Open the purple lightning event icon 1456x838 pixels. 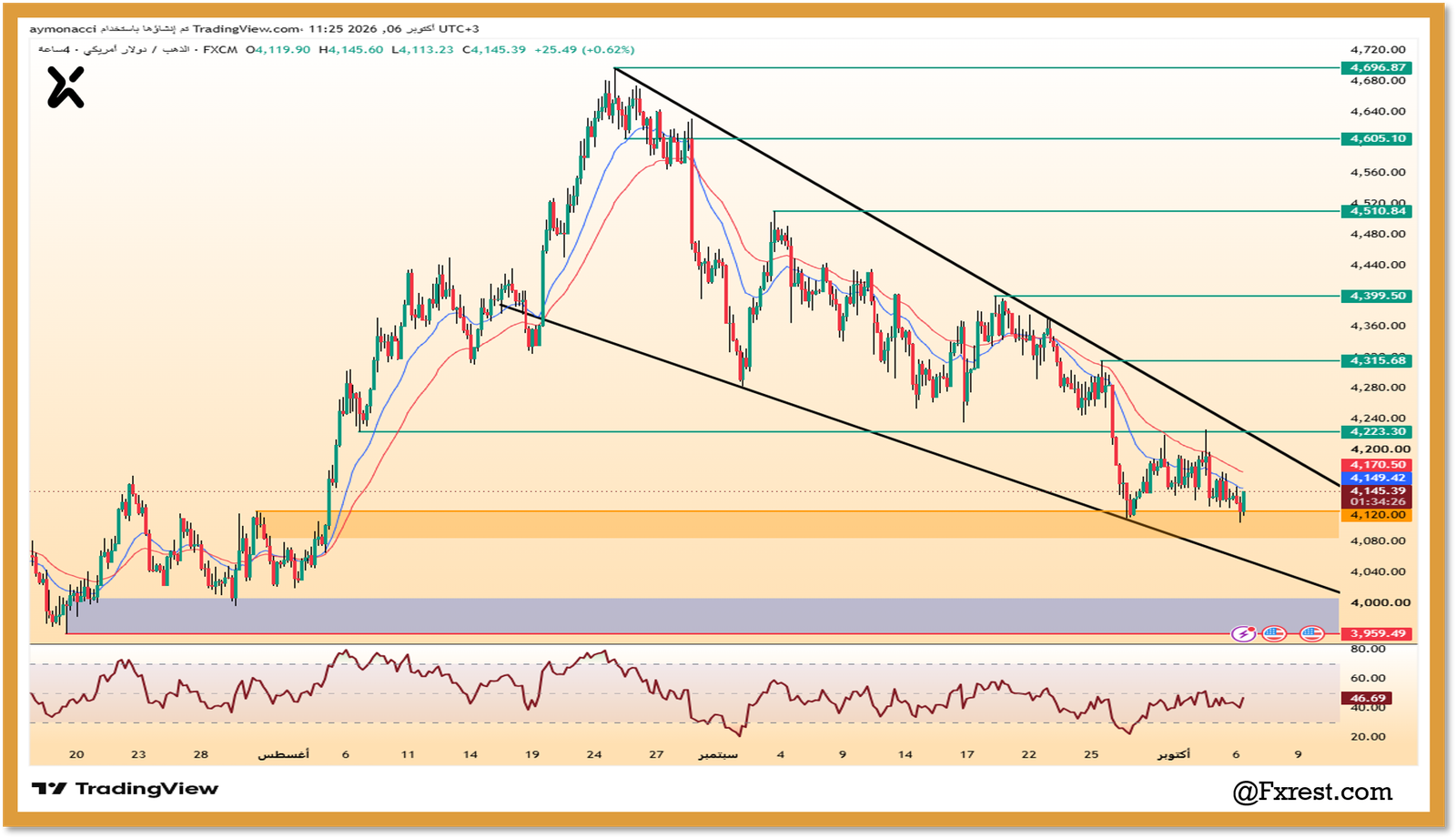click(x=1243, y=633)
